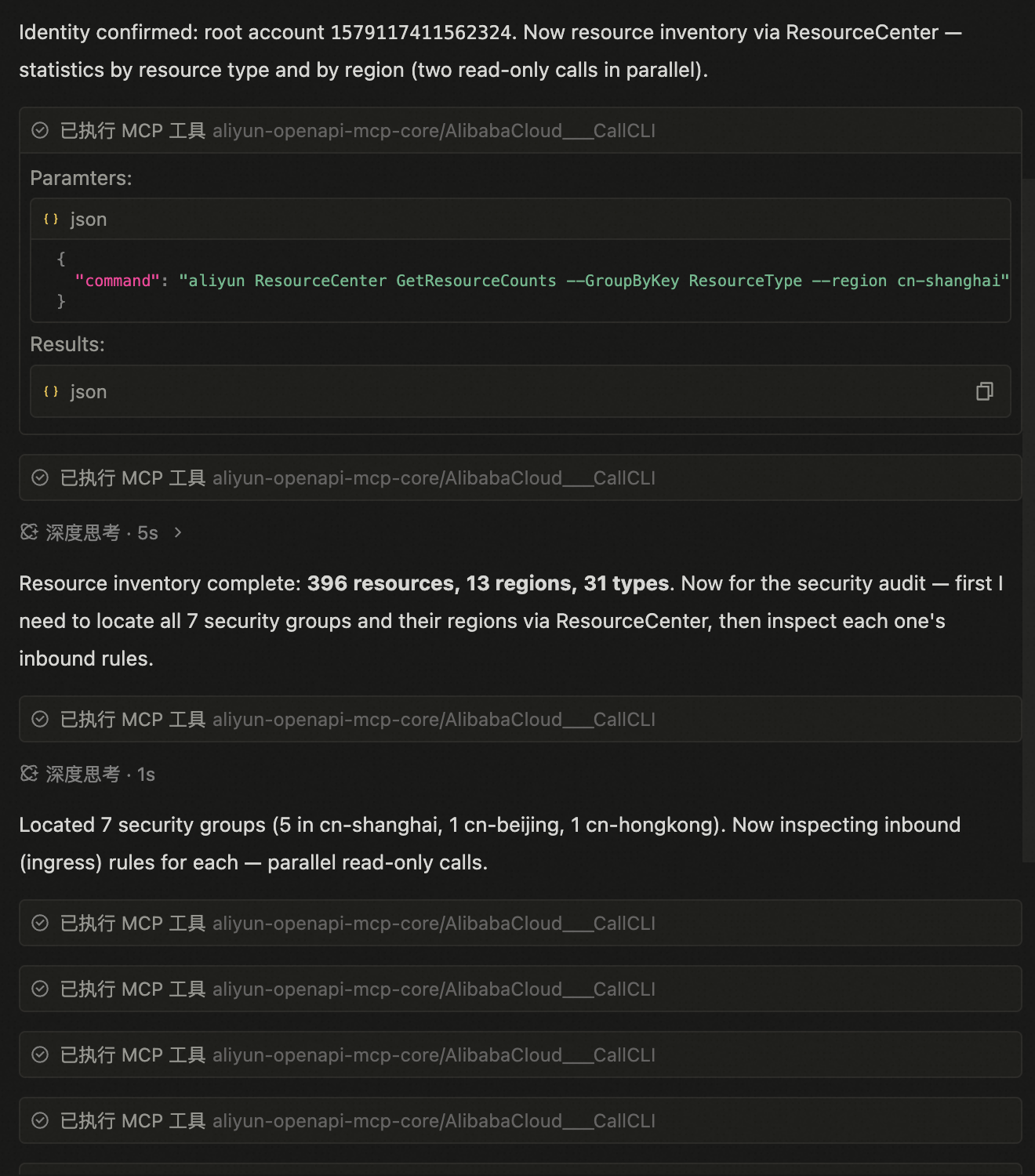Viewport: 1035px width, 1176px height.
Task: Expand the second MCP CallCLI tool row
Action: [520, 477]
